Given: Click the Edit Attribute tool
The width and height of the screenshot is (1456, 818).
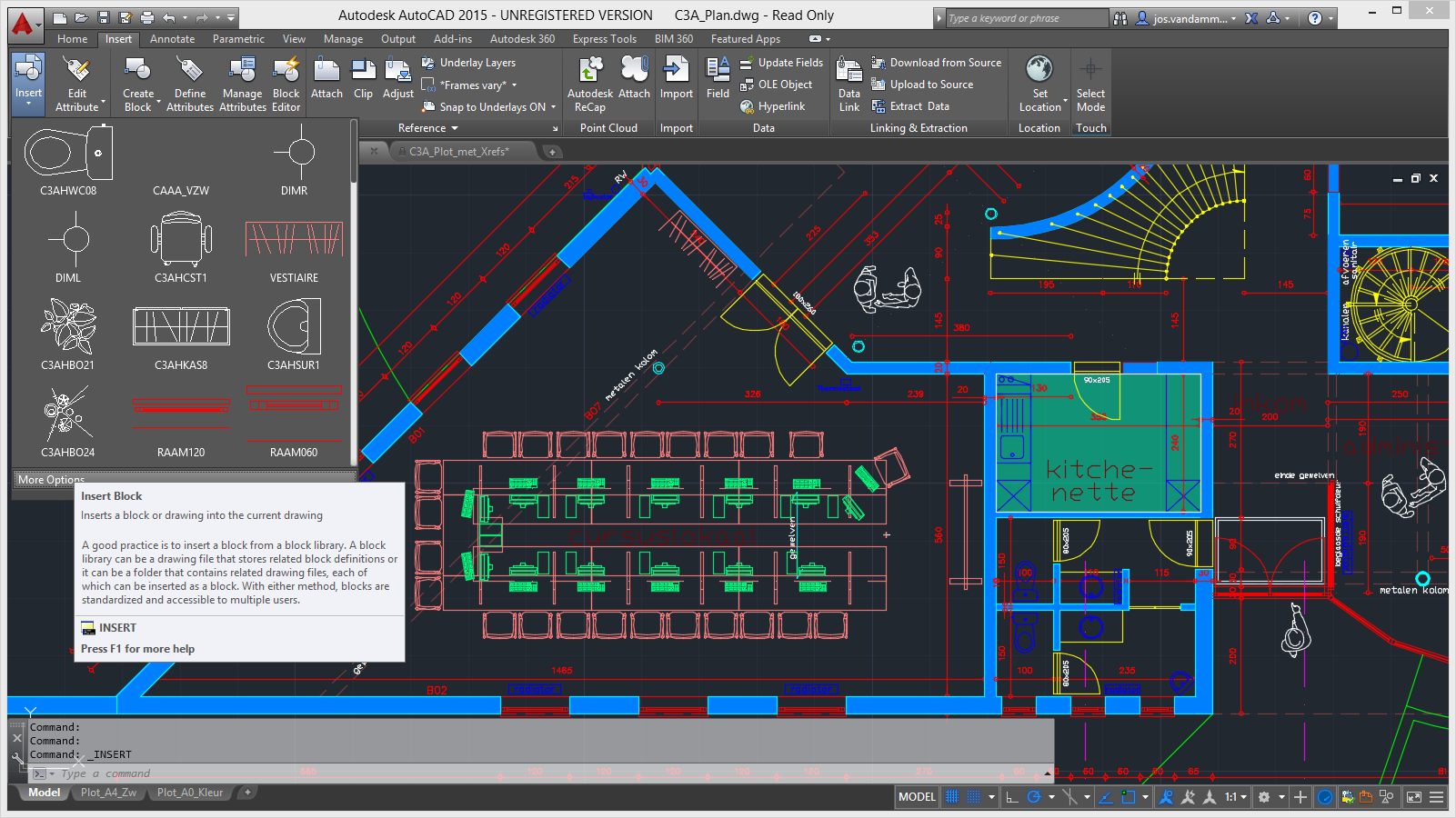Looking at the screenshot, I should (x=77, y=83).
